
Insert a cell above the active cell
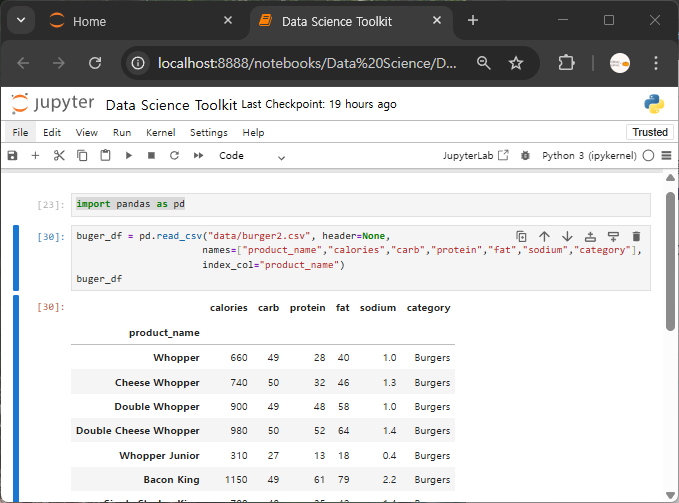point(590,236)
